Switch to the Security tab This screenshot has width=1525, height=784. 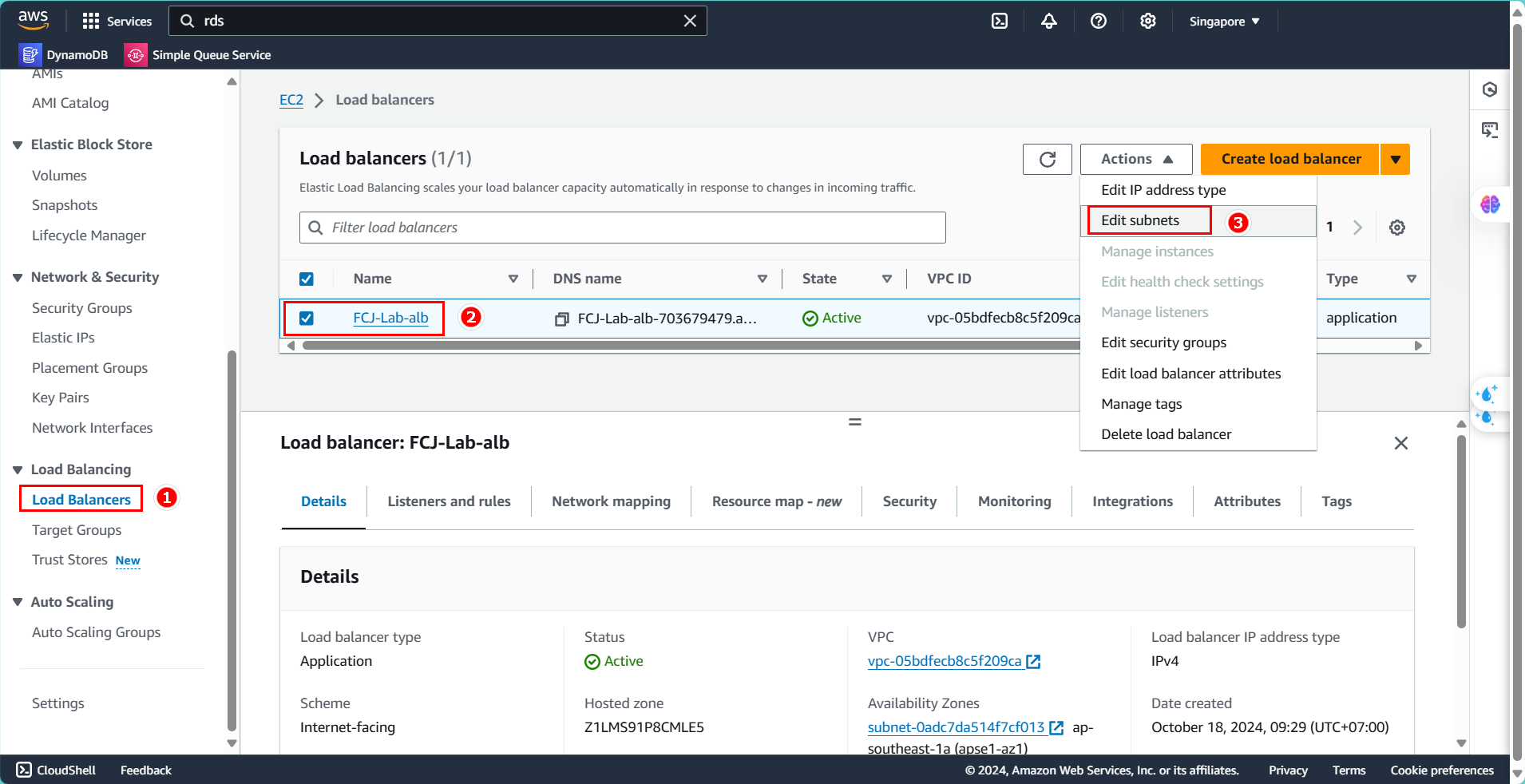(x=909, y=501)
